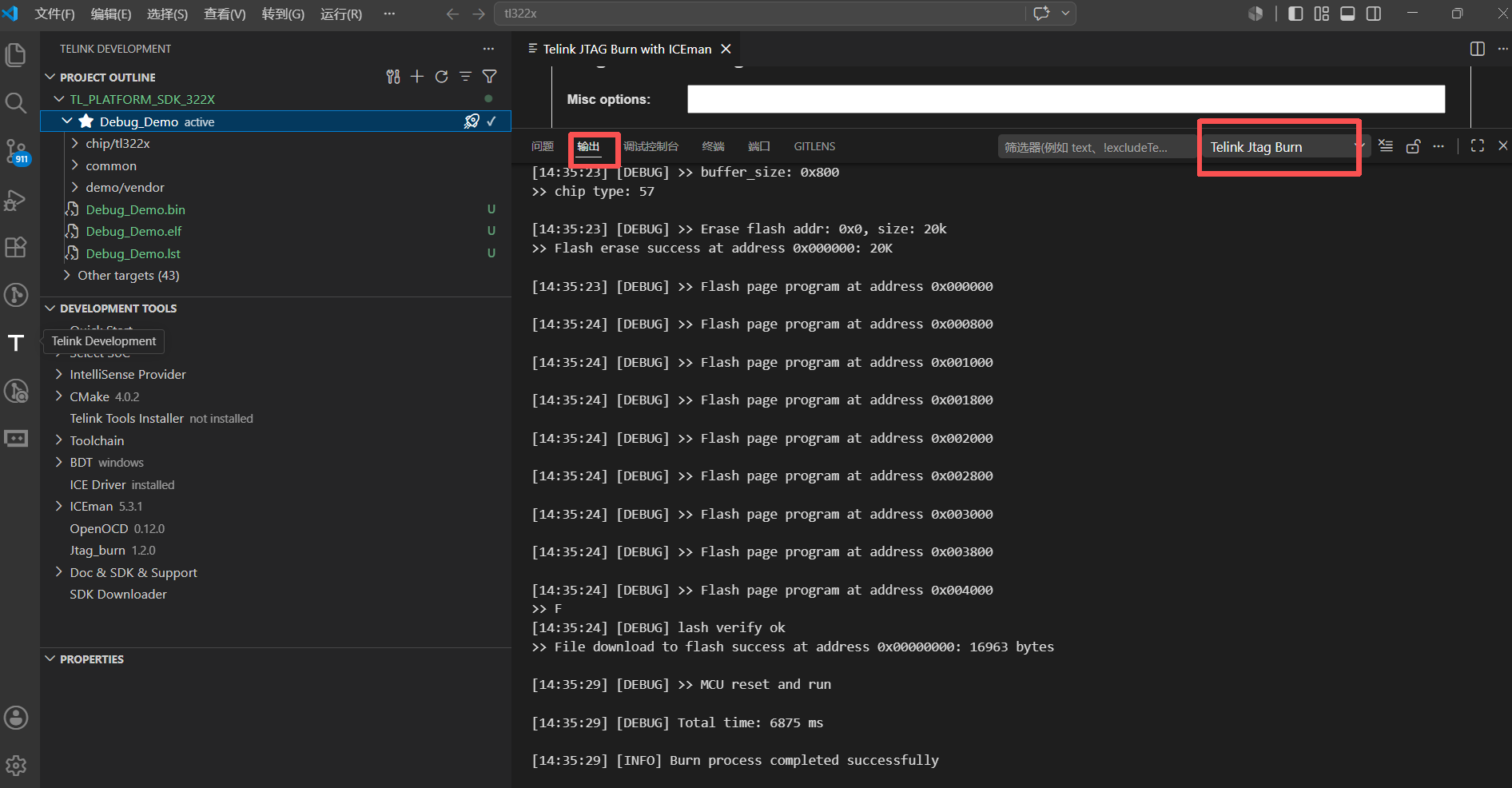The width and height of the screenshot is (1512, 788).
Task: Switch to the 终端 panel tab
Action: [713, 146]
